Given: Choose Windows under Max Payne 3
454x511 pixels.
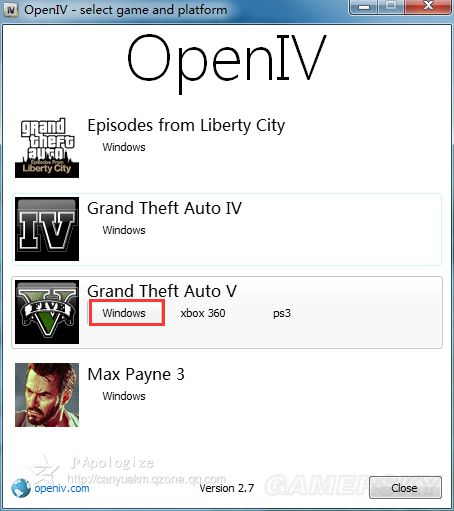Looking at the screenshot, I should [x=124, y=396].
